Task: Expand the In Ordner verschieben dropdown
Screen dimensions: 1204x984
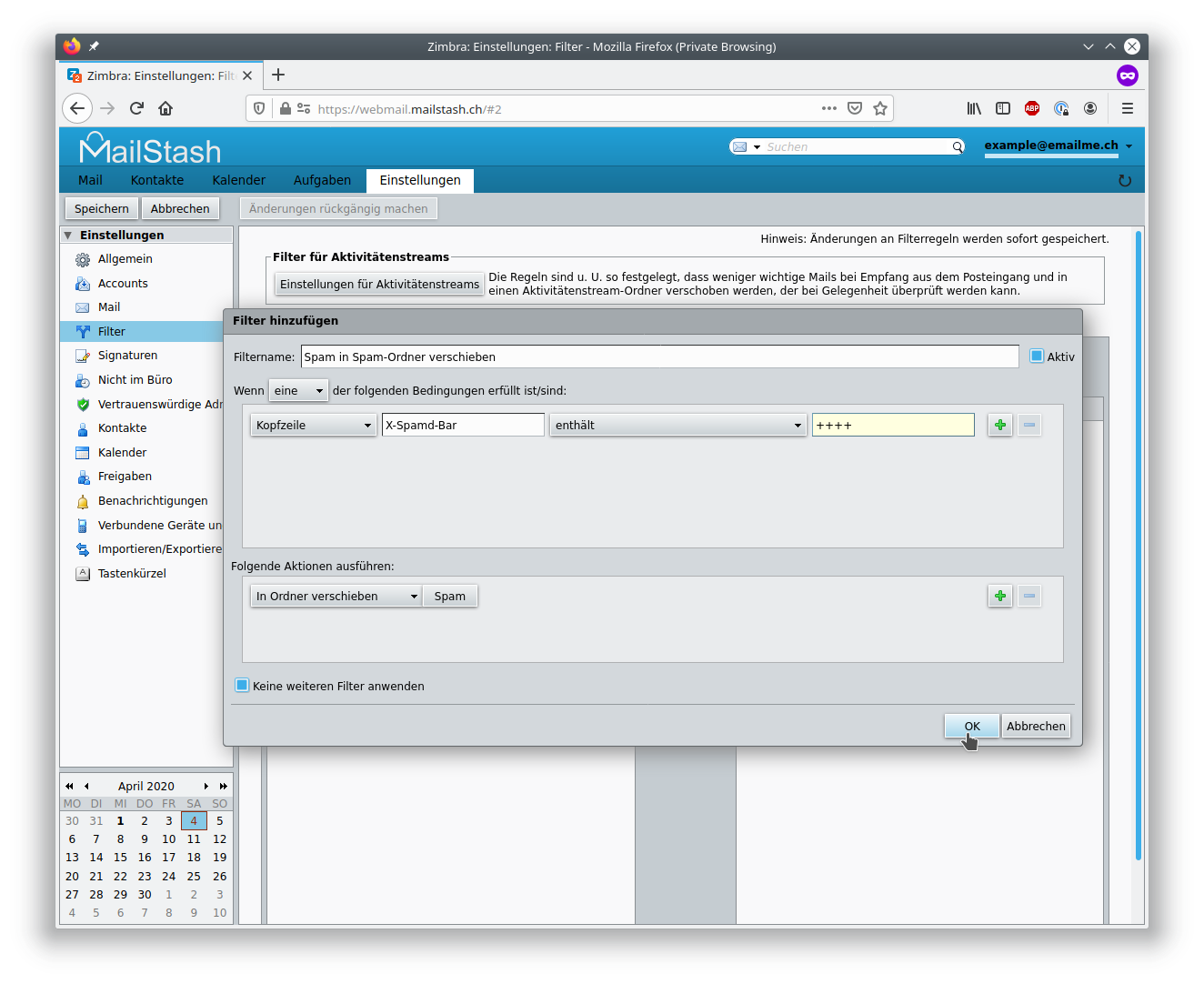Action: (x=336, y=596)
